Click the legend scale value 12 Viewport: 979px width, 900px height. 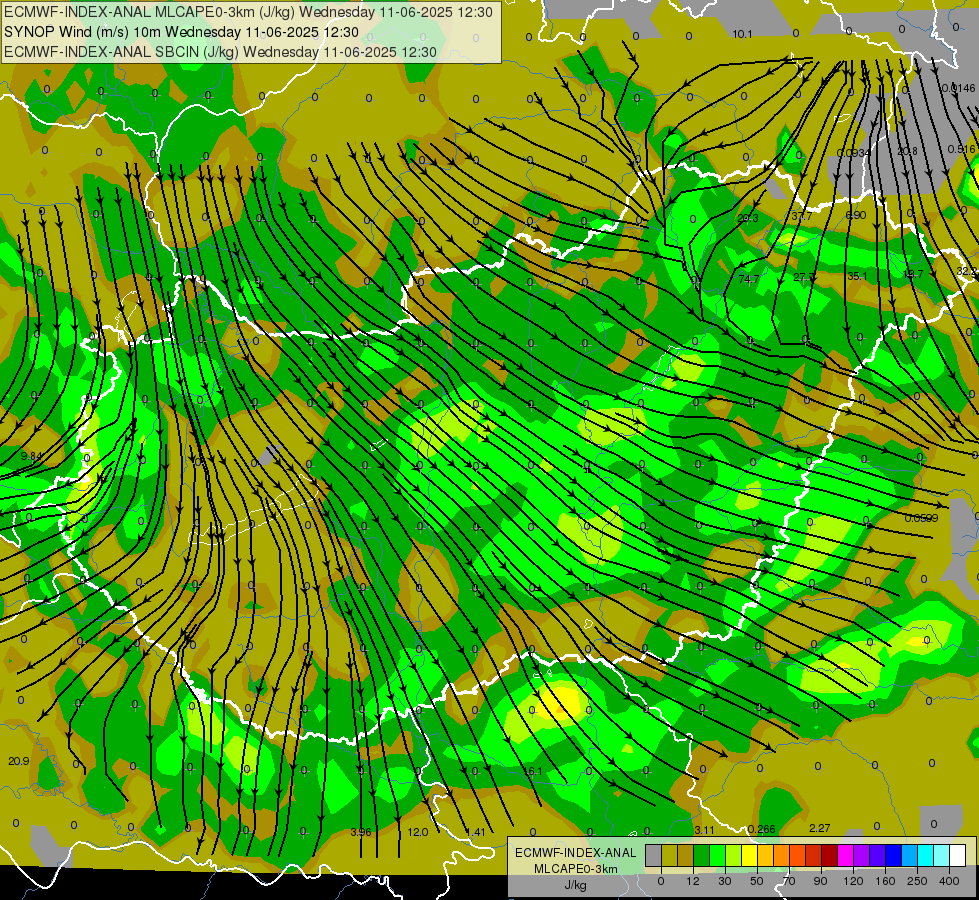pyautogui.click(x=693, y=882)
